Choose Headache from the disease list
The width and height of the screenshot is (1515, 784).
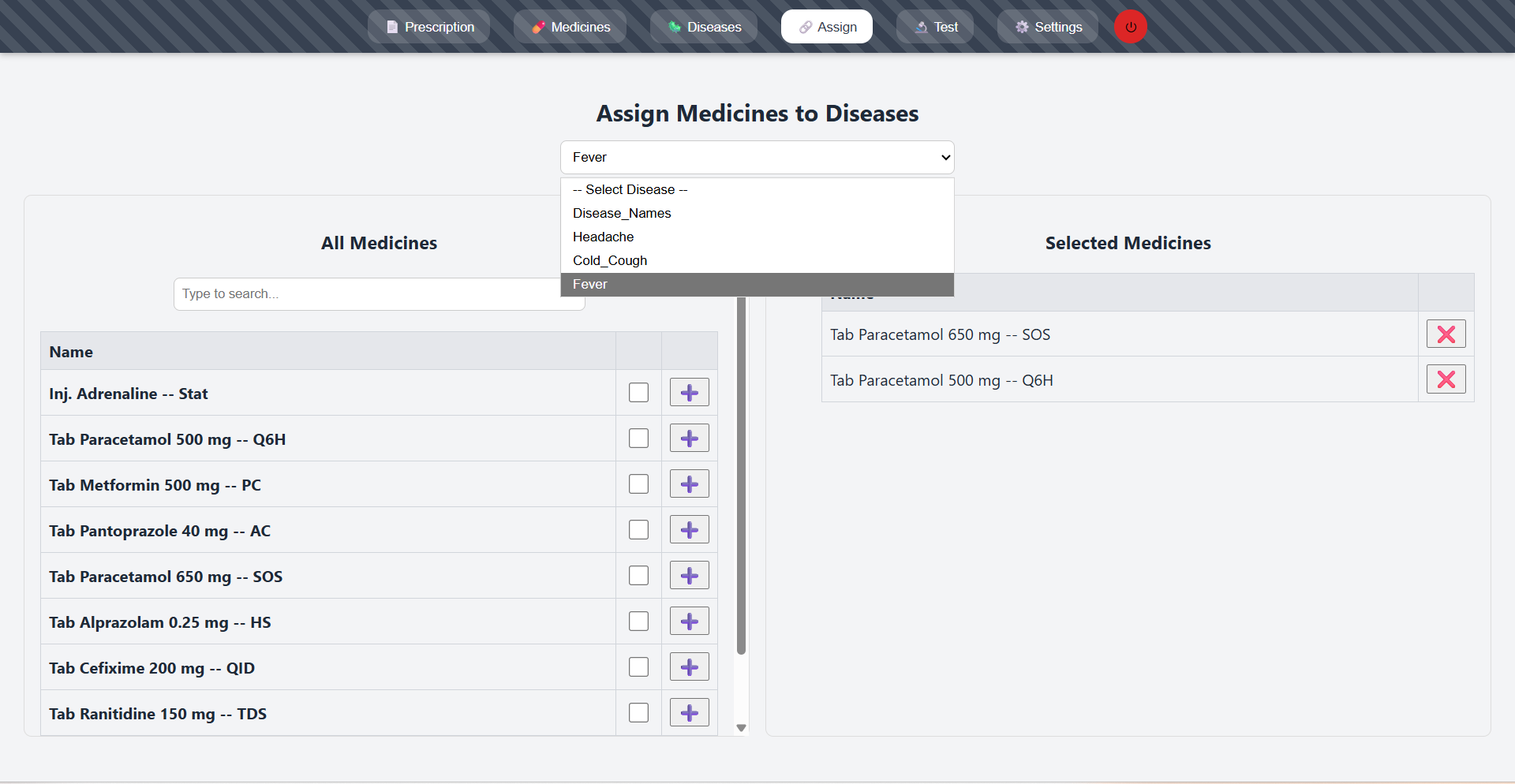coord(604,237)
